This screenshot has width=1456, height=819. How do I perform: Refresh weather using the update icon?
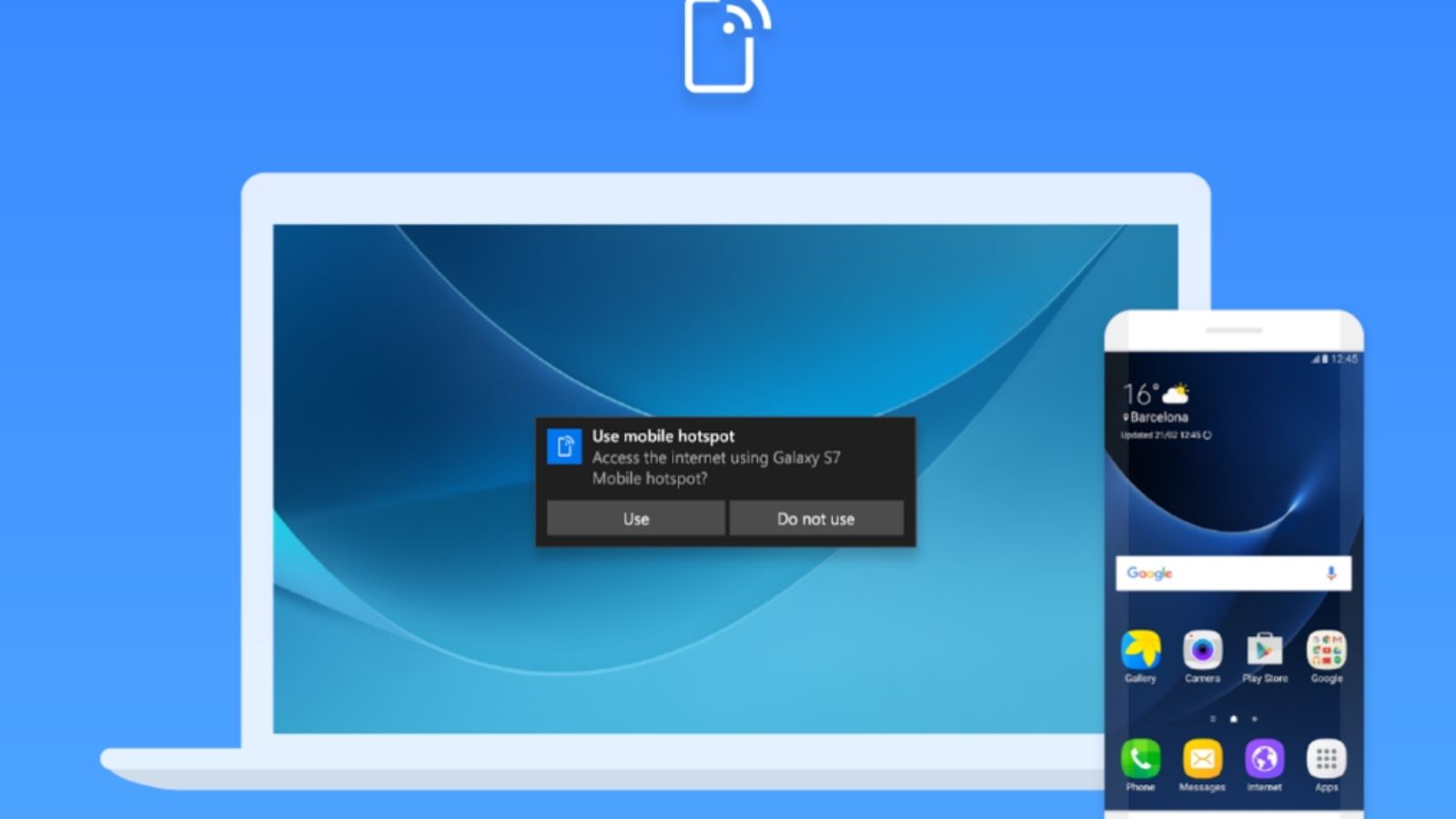coord(1208,435)
